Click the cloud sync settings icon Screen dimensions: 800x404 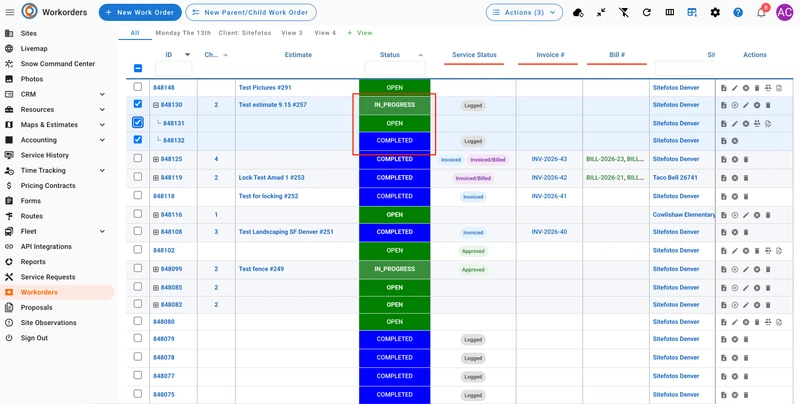tap(578, 12)
